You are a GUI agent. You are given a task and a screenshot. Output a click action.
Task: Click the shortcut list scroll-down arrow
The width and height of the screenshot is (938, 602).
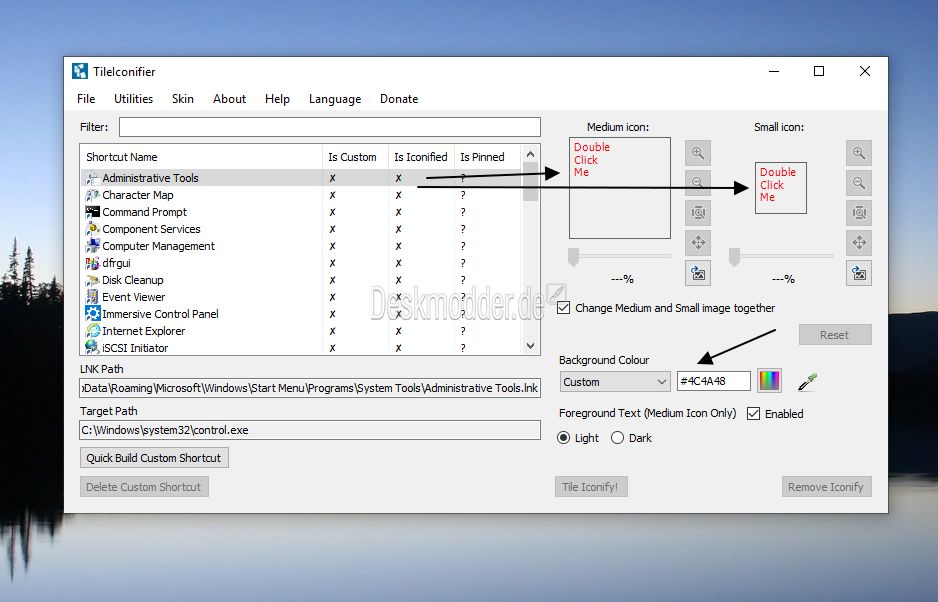(530, 346)
